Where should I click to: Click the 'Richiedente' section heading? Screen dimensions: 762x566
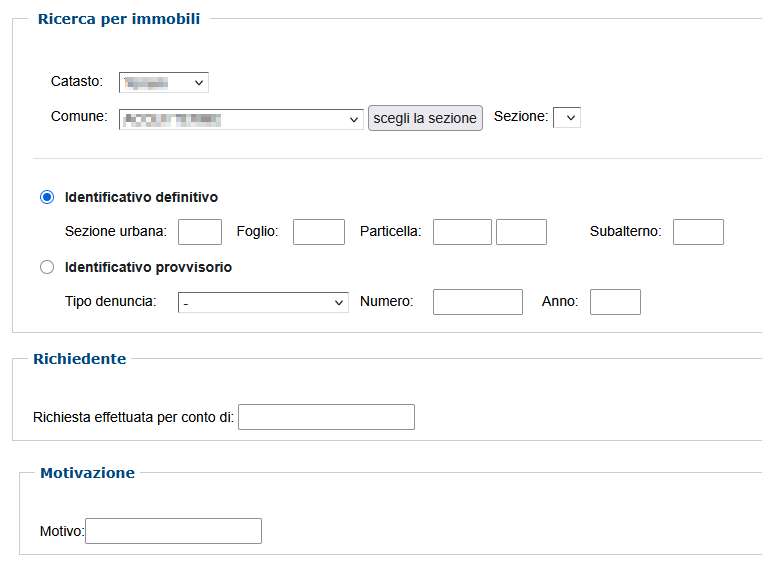pyautogui.click(x=80, y=359)
